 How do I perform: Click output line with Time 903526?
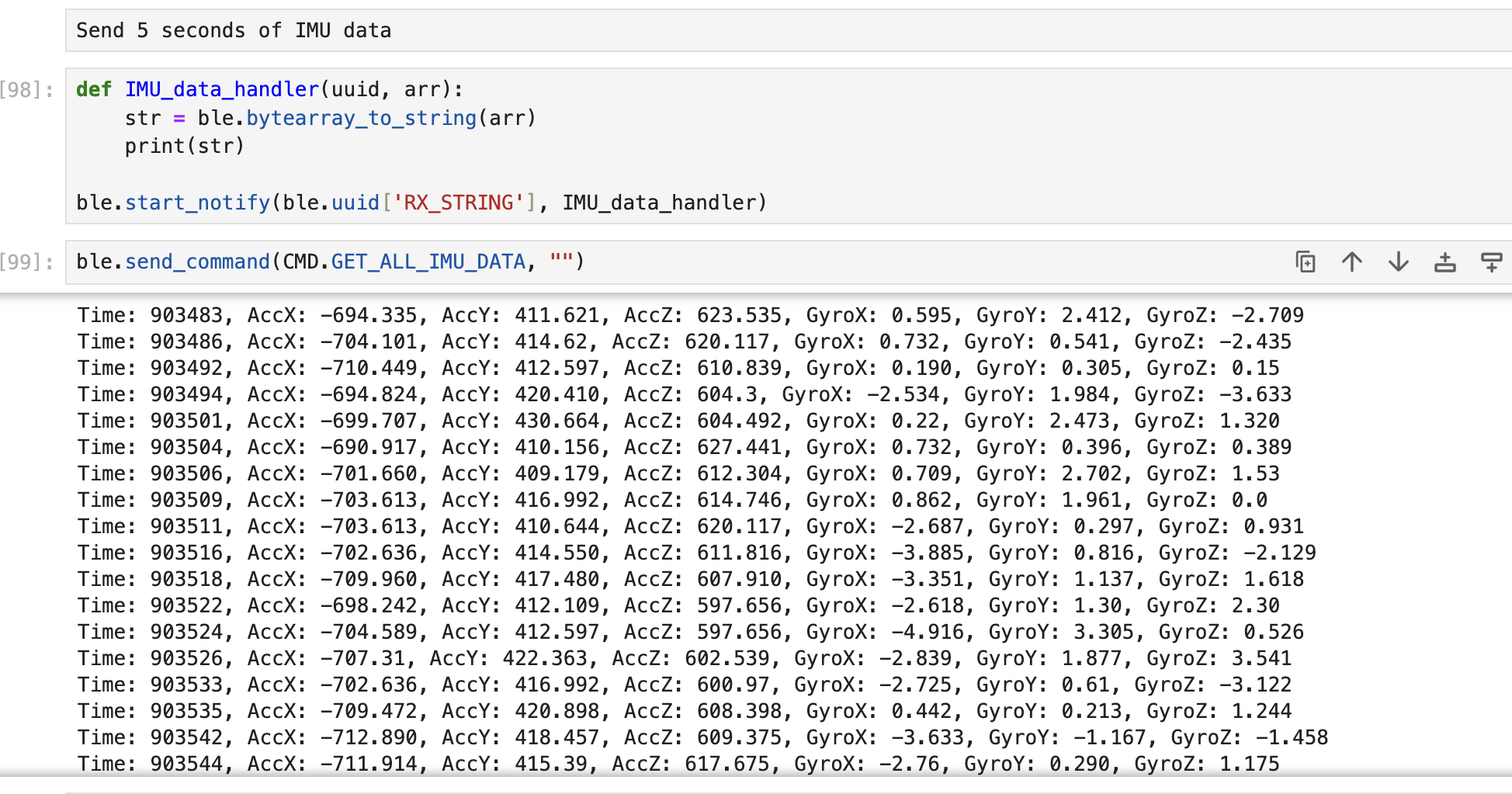click(x=683, y=659)
